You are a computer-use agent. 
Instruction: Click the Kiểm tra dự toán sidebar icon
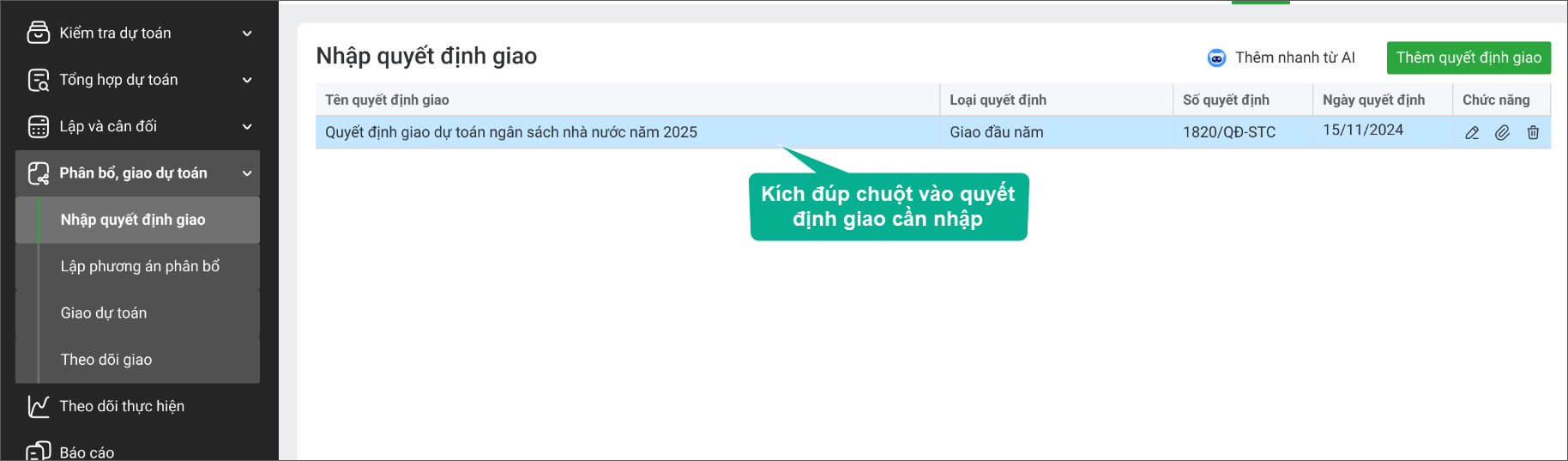click(39, 33)
